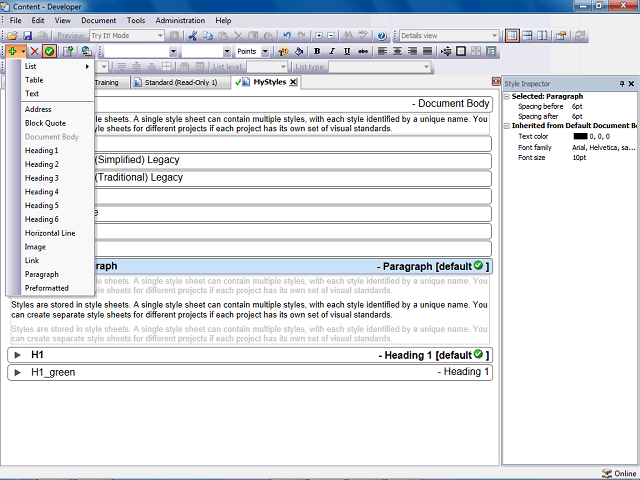Viewport: 640px width, 480px height.
Task: Open the Points unit dropdown
Action: 265,51
